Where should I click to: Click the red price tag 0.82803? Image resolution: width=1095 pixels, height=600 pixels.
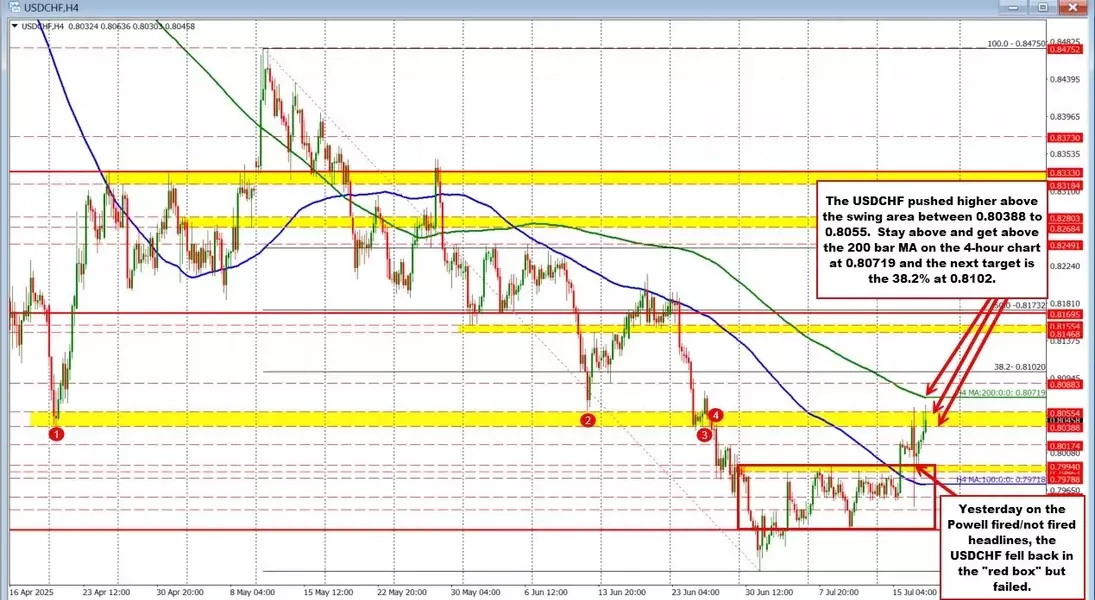(1064, 219)
